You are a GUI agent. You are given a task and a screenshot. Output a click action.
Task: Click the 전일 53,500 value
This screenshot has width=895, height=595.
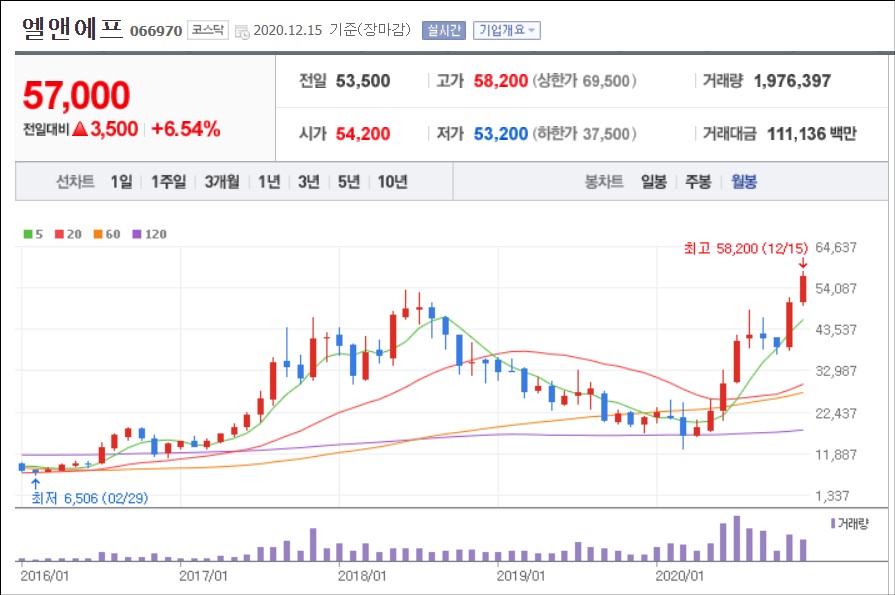(362, 81)
